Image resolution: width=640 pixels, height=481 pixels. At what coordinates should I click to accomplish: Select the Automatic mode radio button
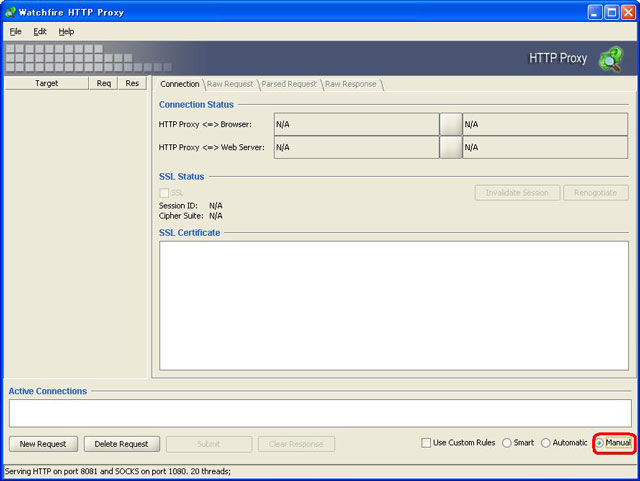click(x=546, y=443)
